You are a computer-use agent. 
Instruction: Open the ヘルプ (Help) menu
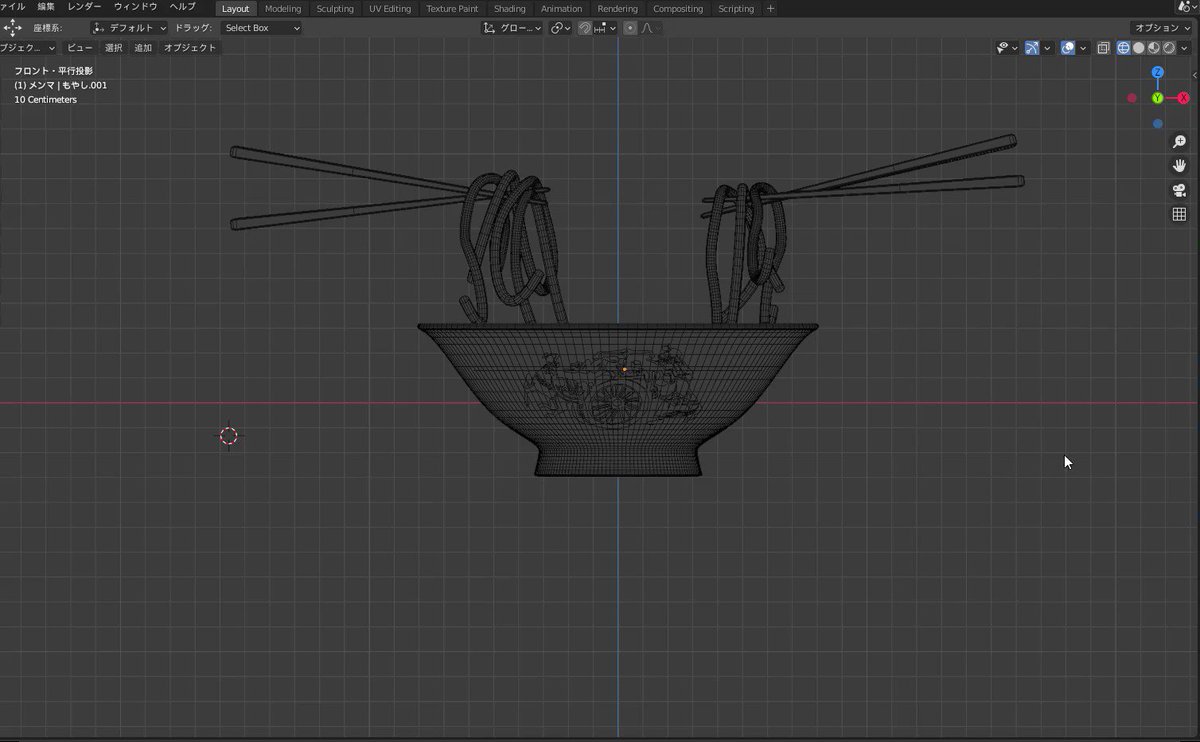[x=182, y=7]
